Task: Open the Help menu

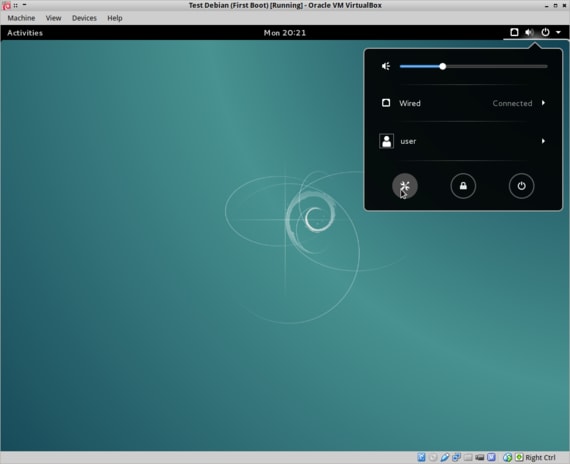Action: [115, 18]
